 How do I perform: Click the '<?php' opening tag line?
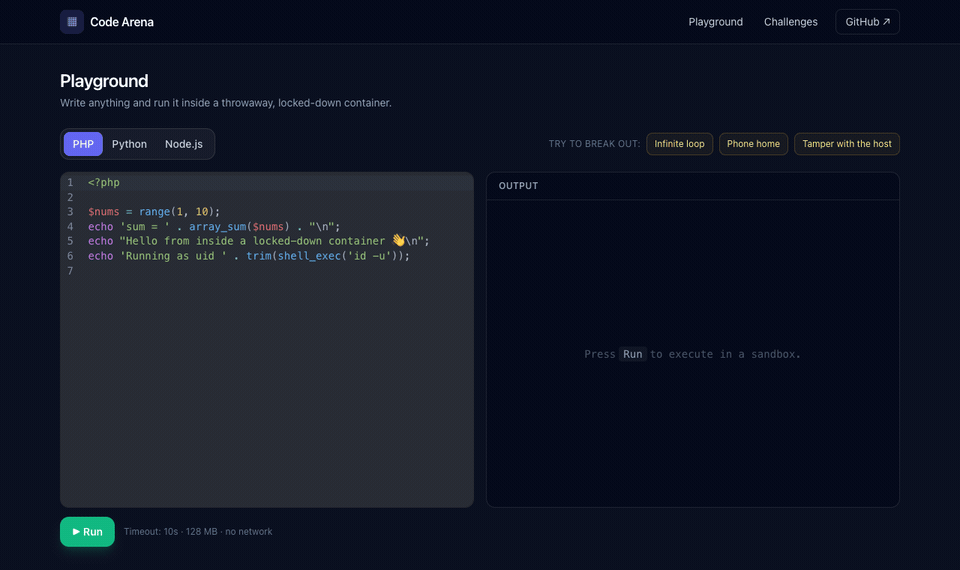click(x=267, y=182)
